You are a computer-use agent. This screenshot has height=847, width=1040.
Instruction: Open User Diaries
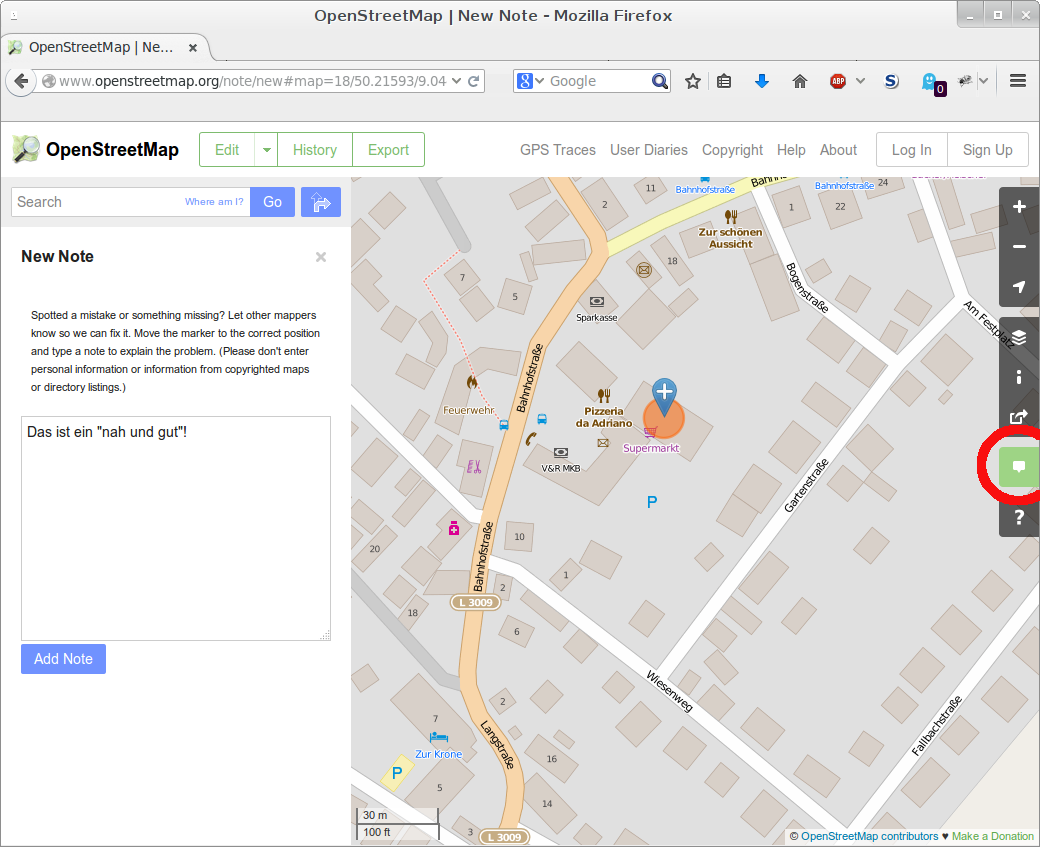(x=649, y=150)
